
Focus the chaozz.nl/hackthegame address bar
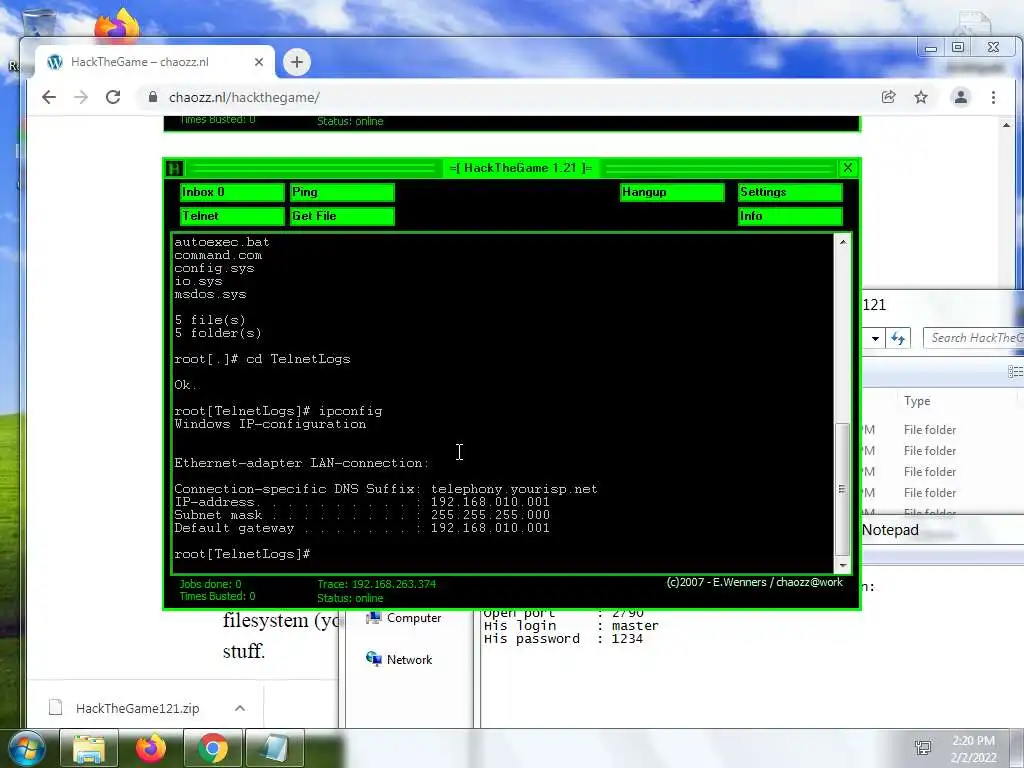click(244, 97)
